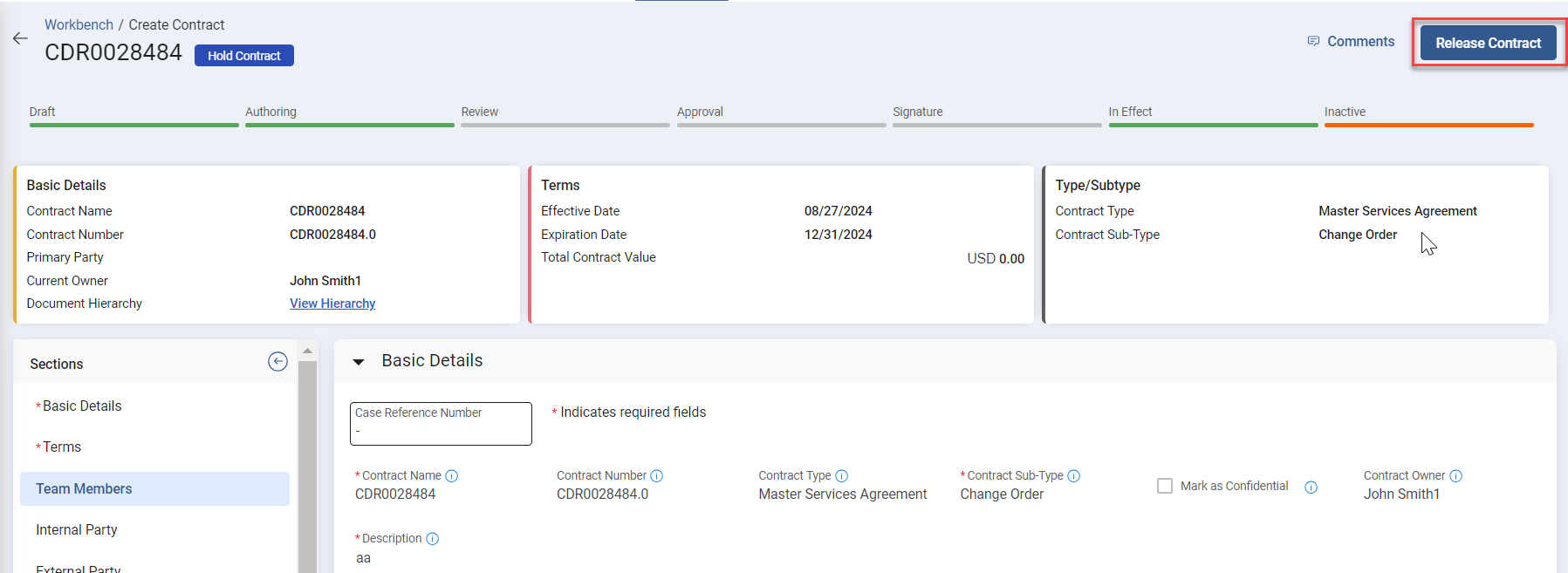
Task: Click info icon beside Contract Number field
Action: point(657,476)
